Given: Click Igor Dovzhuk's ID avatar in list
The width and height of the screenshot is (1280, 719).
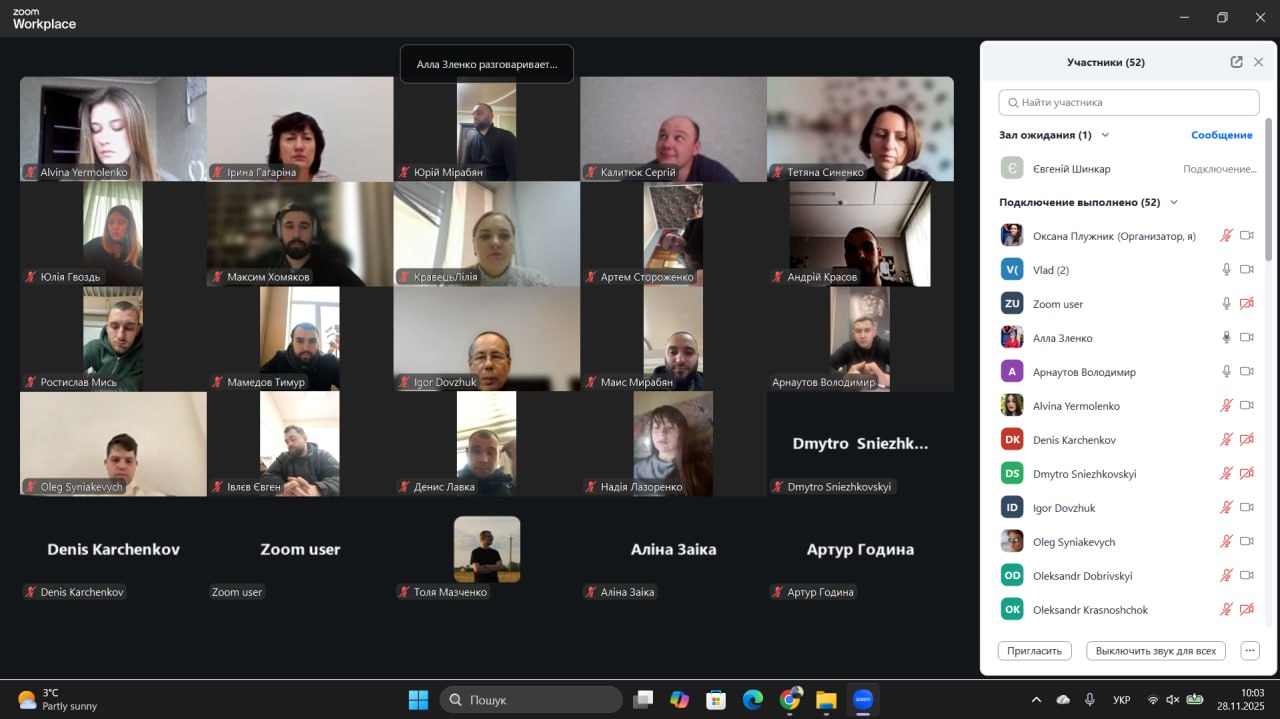Looking at the screenshot, I should click(1012, 508).
